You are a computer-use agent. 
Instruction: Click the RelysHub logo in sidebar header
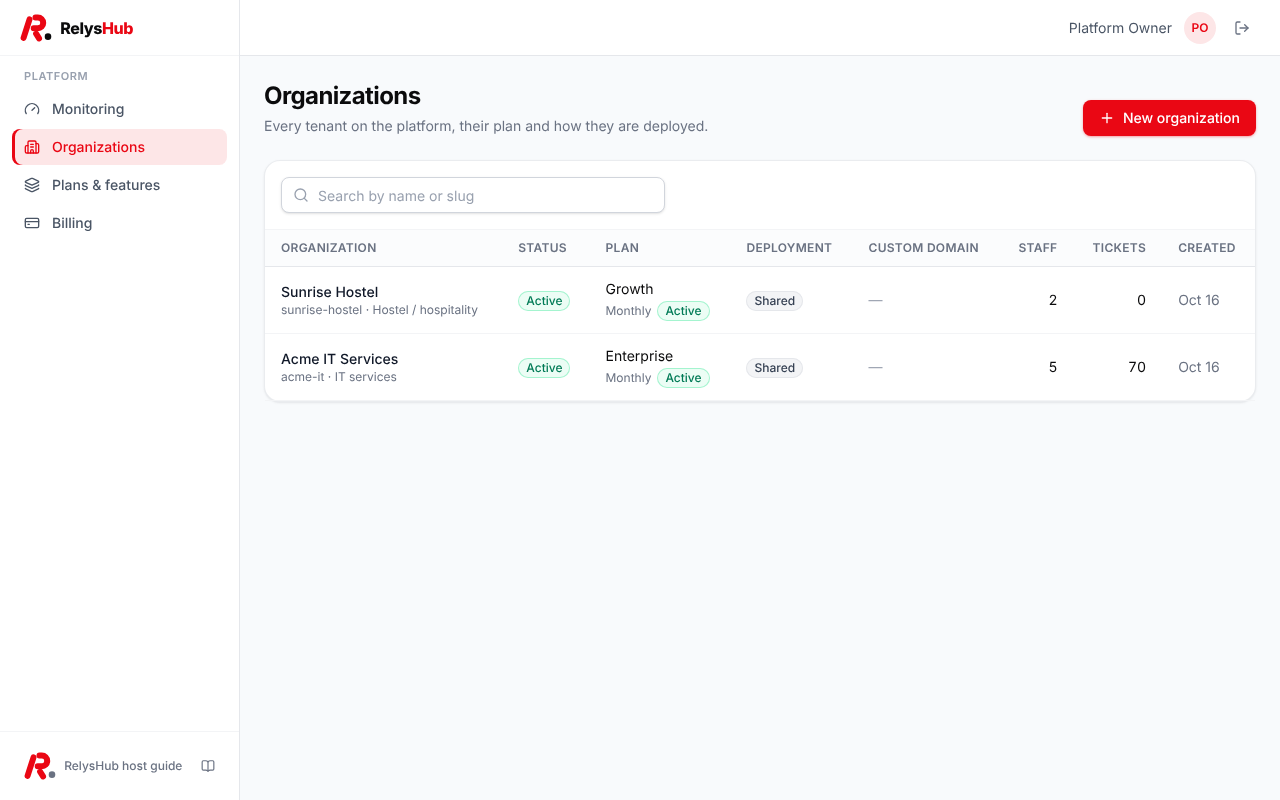(77, 28)
